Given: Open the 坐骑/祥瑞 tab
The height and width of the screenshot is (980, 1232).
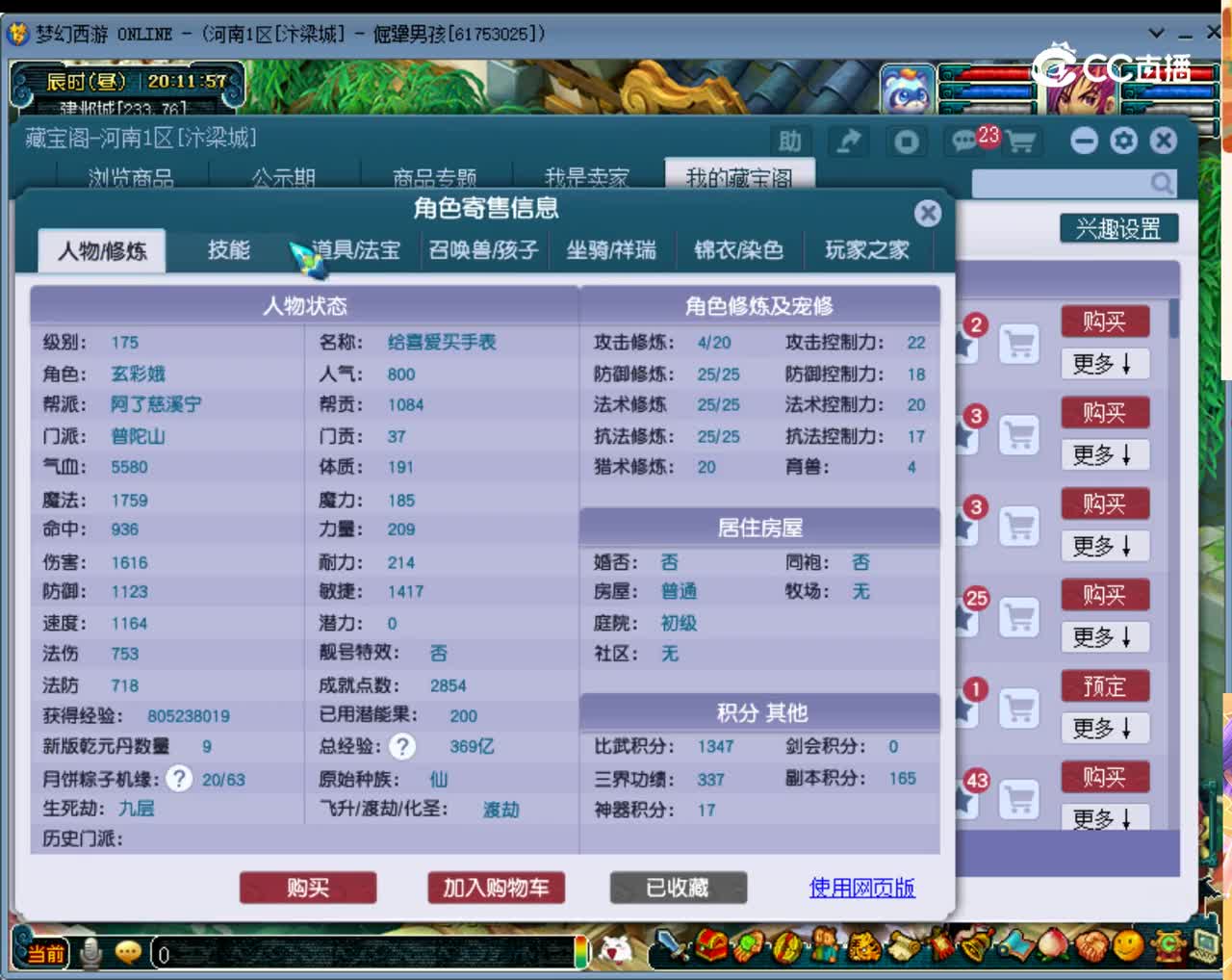Looking at the screenshot, I should tap(611, 250).
